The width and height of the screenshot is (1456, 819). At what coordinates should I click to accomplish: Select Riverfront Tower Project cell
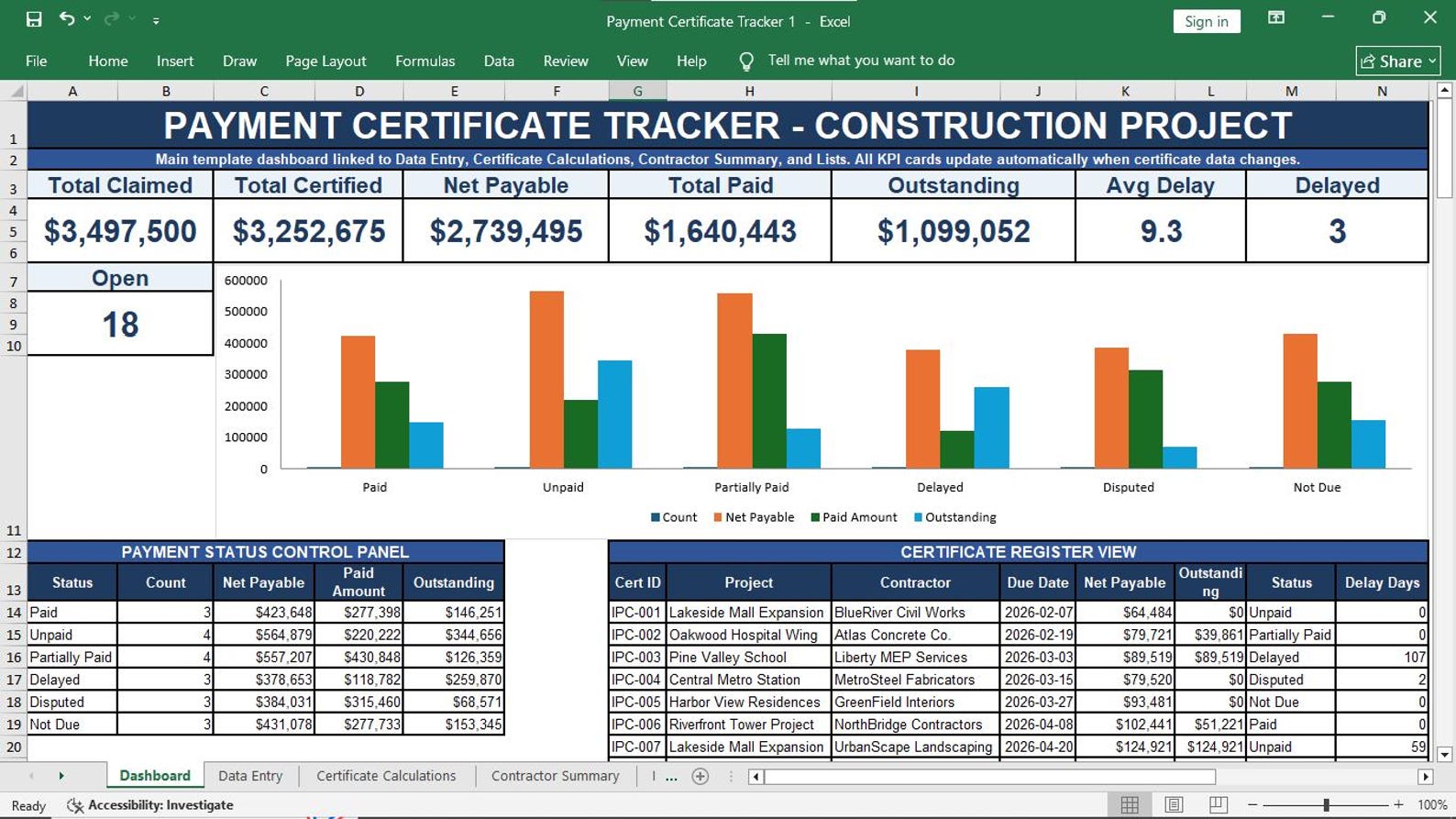(748, 724)
